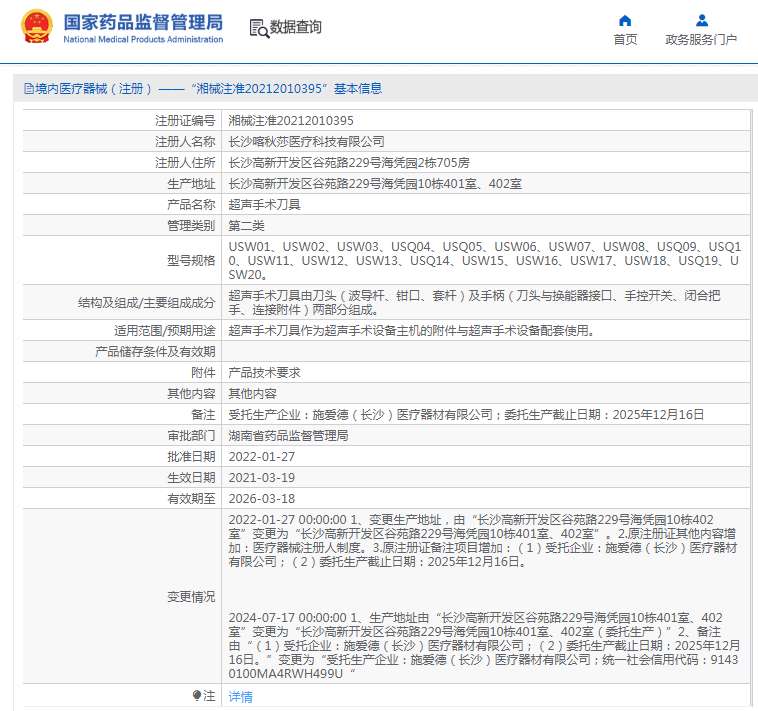Image resolution: width=758 pixels, height=711 pixels.
Task: Click registrant name 长沙喀秋莎医疗科技有限公司
Action: [306, 142]
